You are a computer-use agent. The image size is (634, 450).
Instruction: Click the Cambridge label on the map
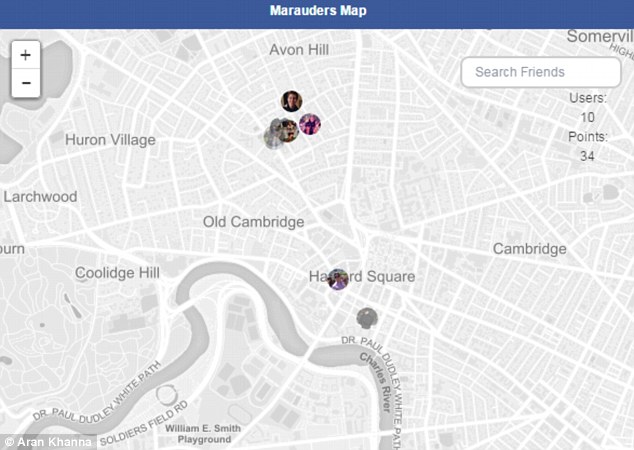pos(530,249)
